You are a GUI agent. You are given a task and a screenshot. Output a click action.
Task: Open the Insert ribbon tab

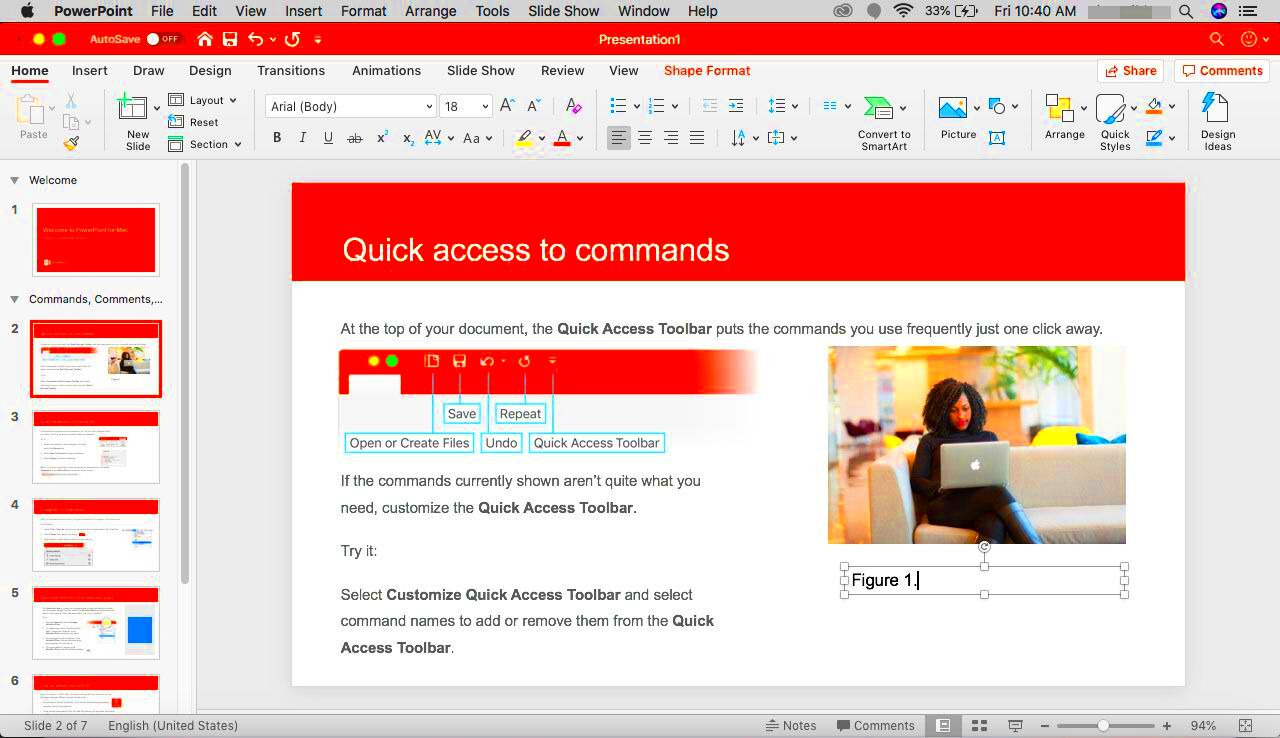pyautogui.click(x=90, y=70)
